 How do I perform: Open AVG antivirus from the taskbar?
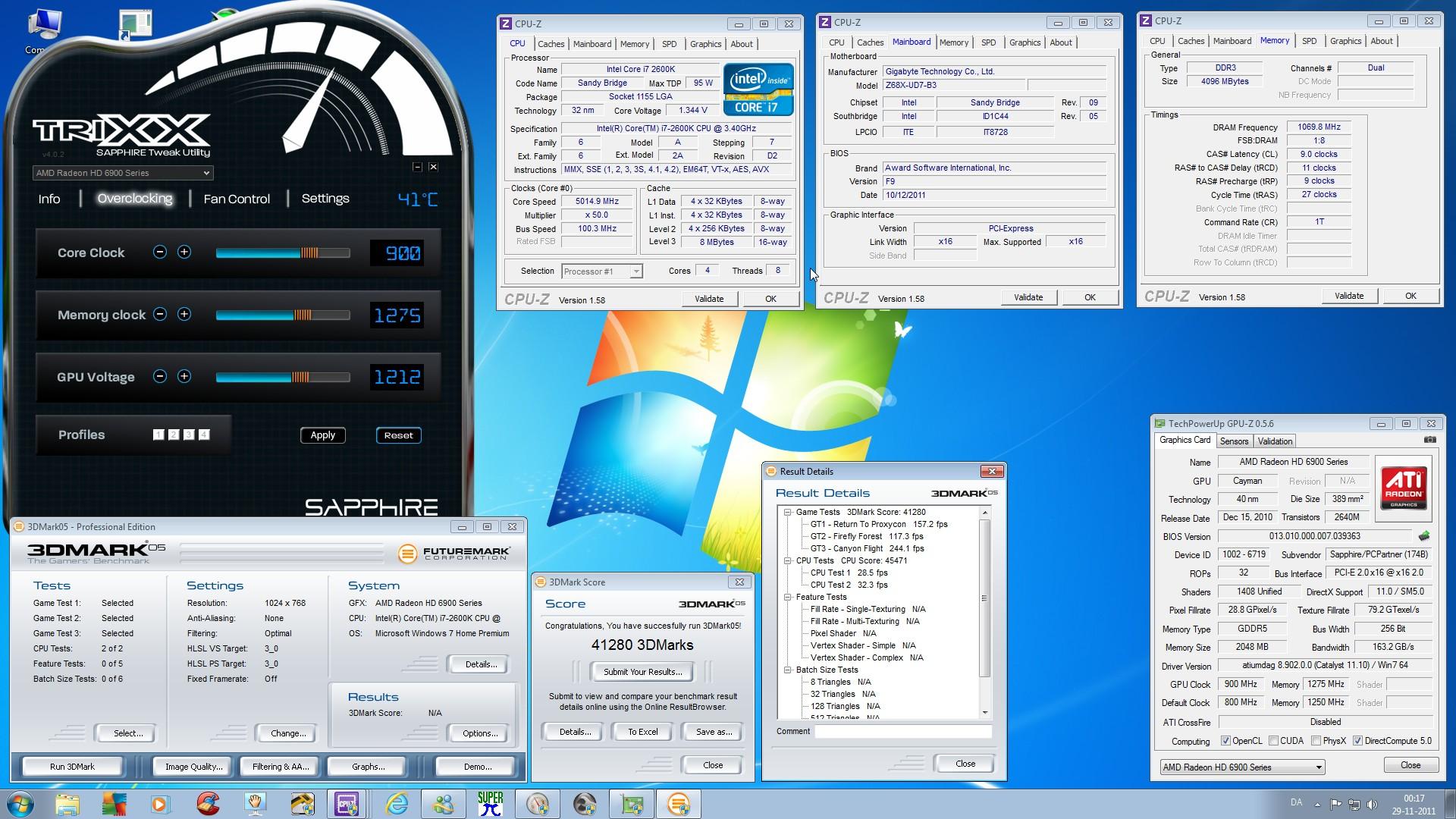[115, 804]
